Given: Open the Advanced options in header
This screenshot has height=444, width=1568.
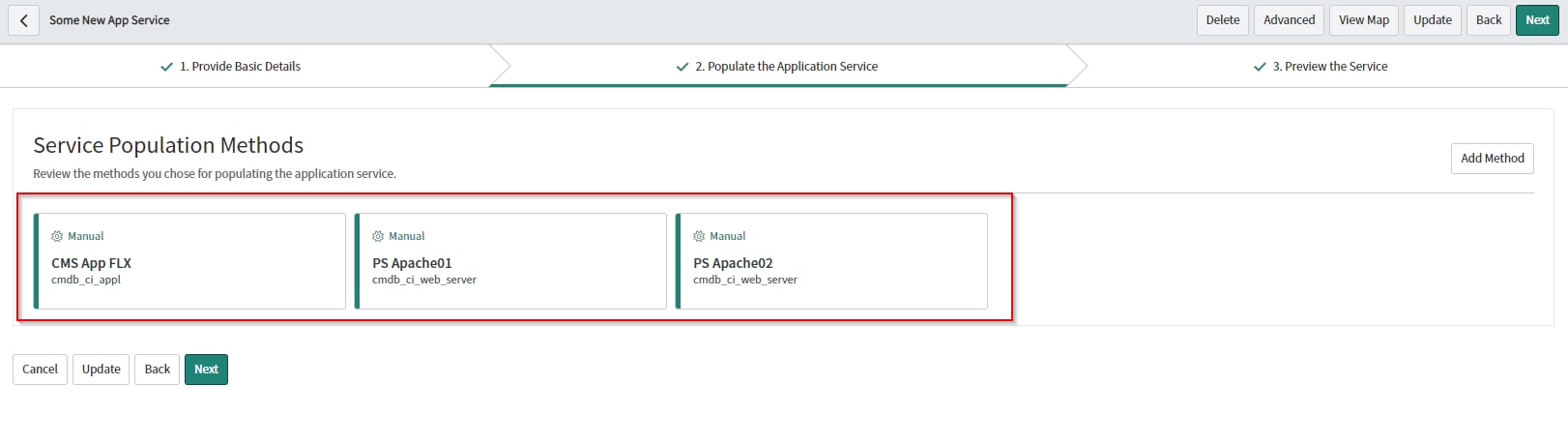Looking at the screenshot, I should click(1289, 20).
